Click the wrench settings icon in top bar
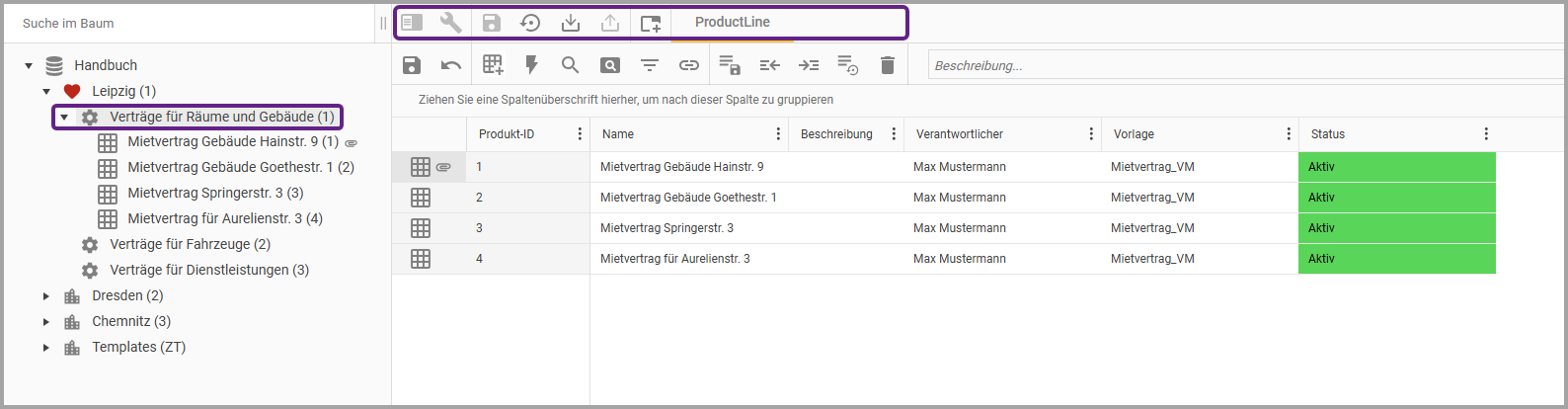 pos(451,23)
